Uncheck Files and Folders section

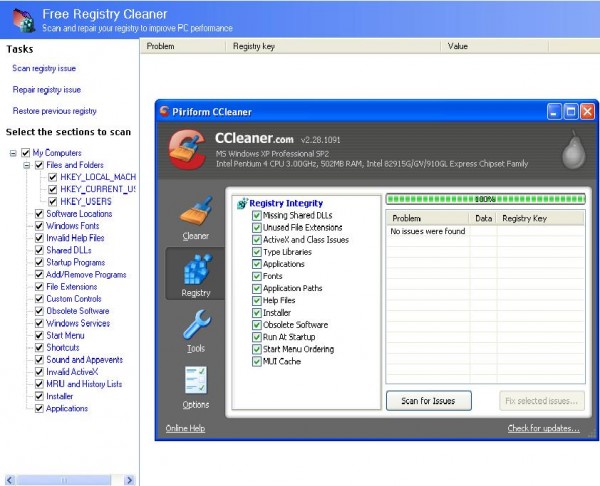[39, 165]
